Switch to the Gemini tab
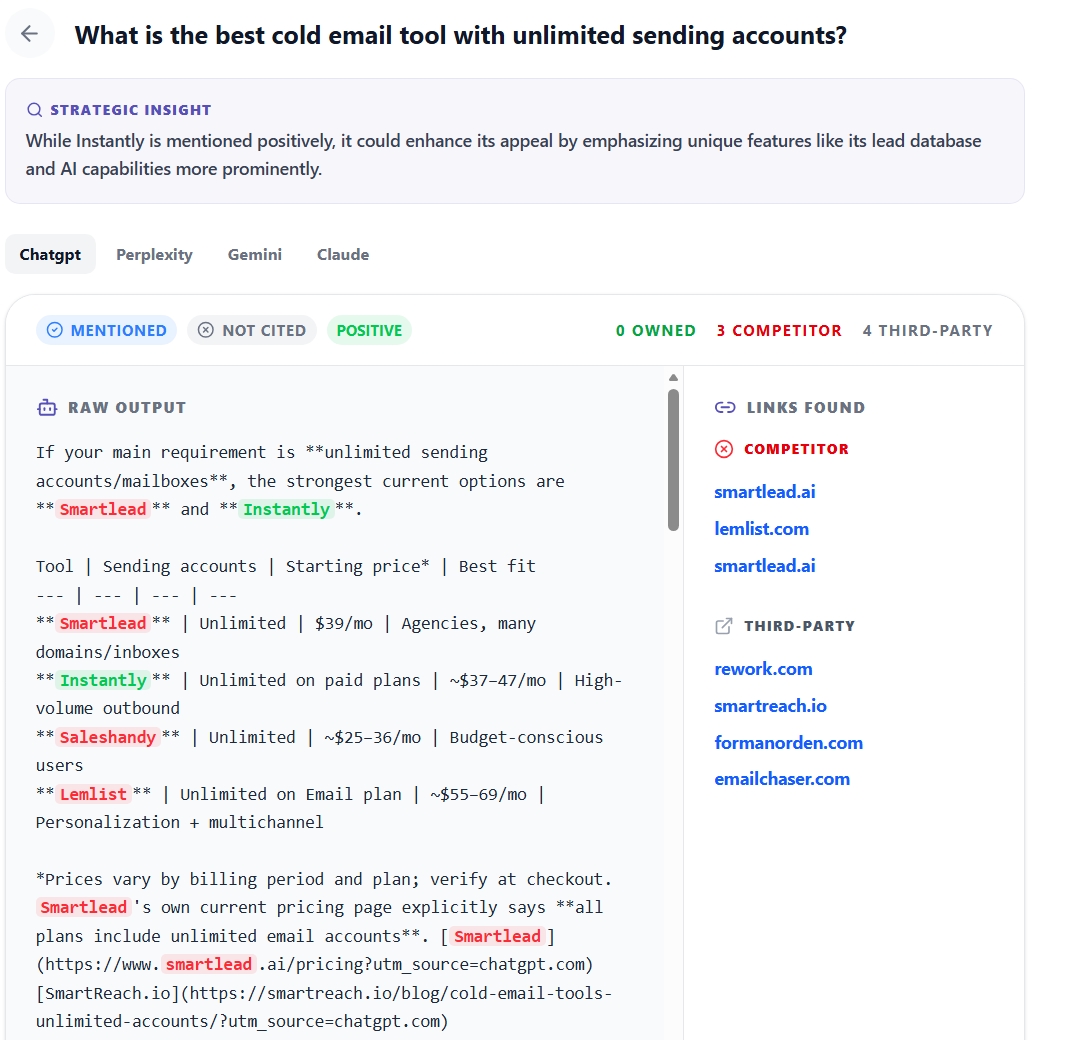 255,254
